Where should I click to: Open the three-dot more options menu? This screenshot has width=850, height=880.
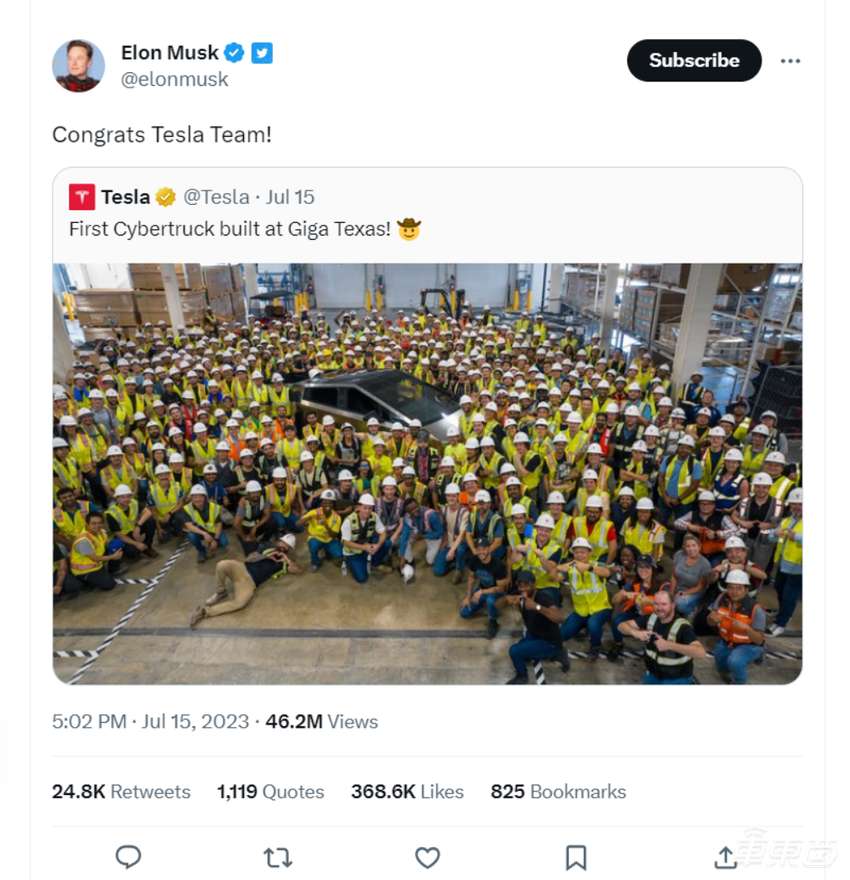(x=790, y=61)
